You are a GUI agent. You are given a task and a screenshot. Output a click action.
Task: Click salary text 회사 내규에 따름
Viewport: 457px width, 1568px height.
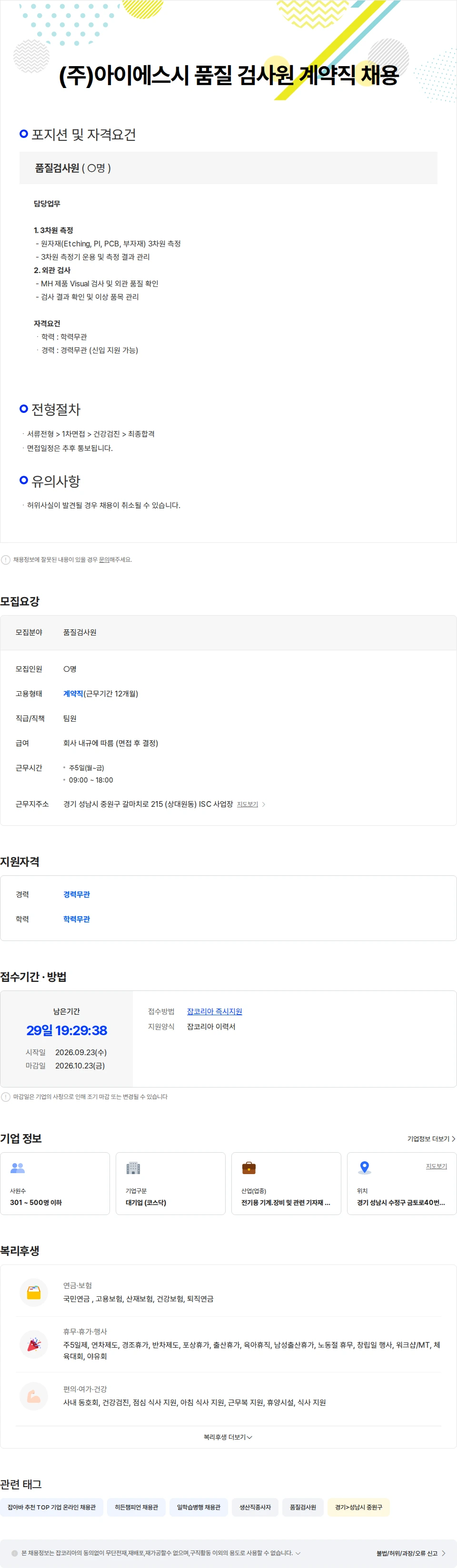click(111, 743)
